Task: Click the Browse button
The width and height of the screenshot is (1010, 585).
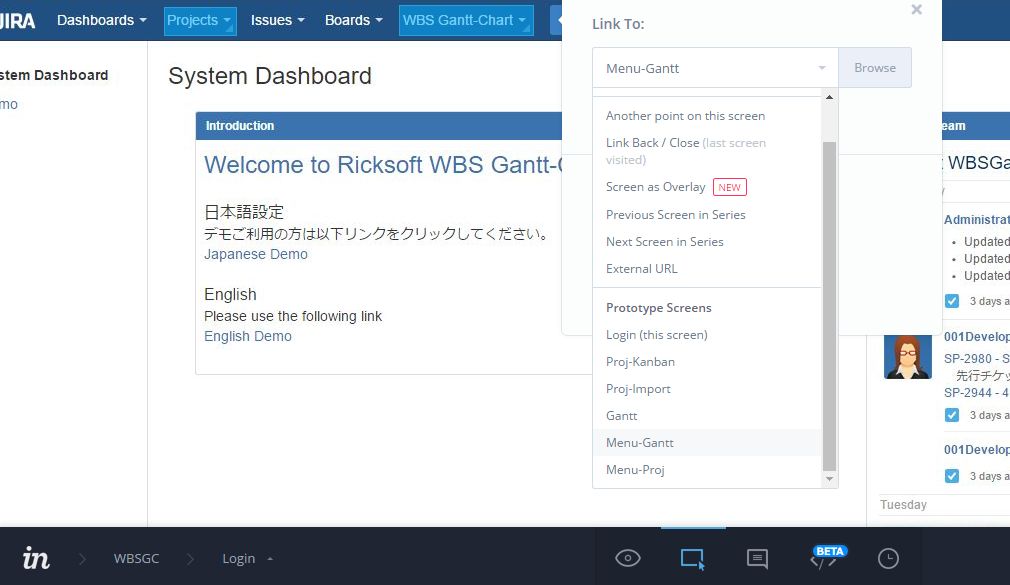Action: [875, 68]
